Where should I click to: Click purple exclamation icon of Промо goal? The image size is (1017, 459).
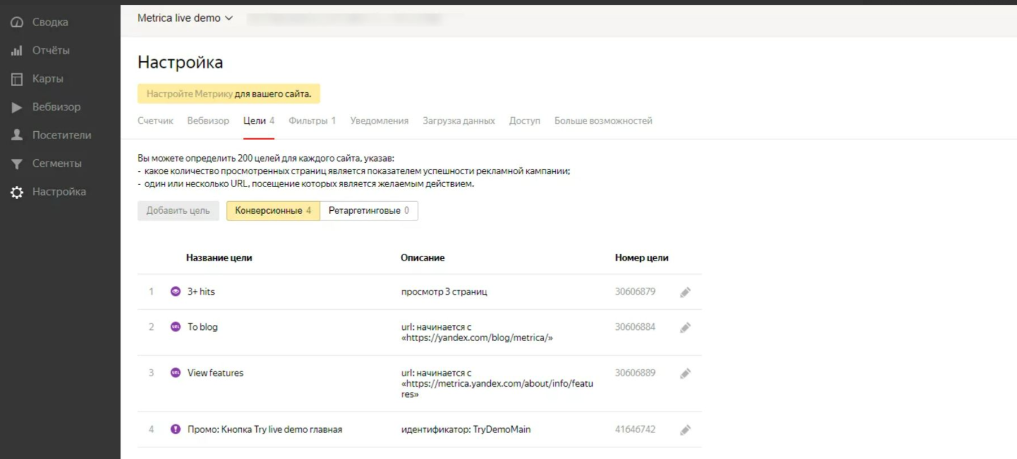pyautogui.click(x=175, y=429)
